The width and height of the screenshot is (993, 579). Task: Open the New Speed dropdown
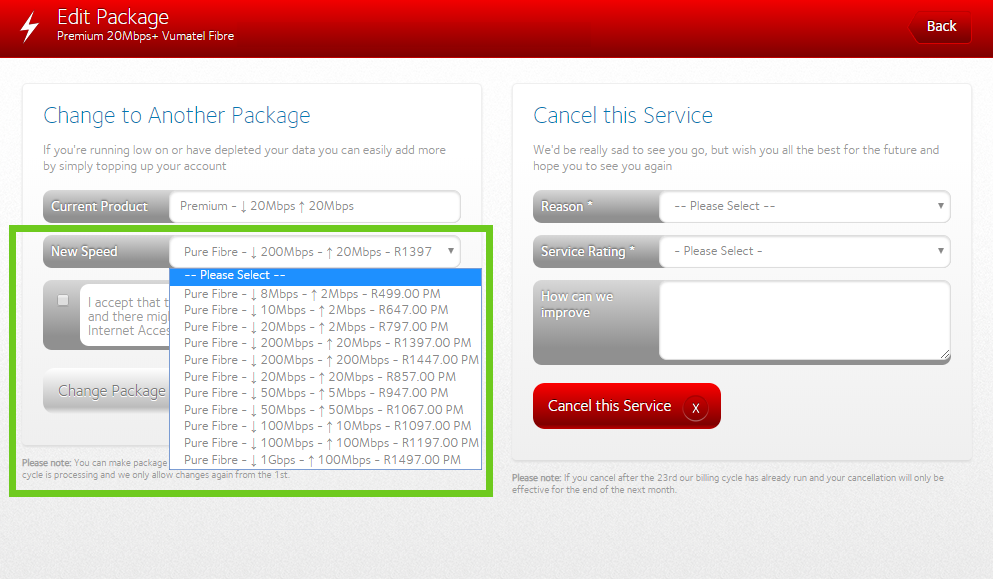[314, 252]
